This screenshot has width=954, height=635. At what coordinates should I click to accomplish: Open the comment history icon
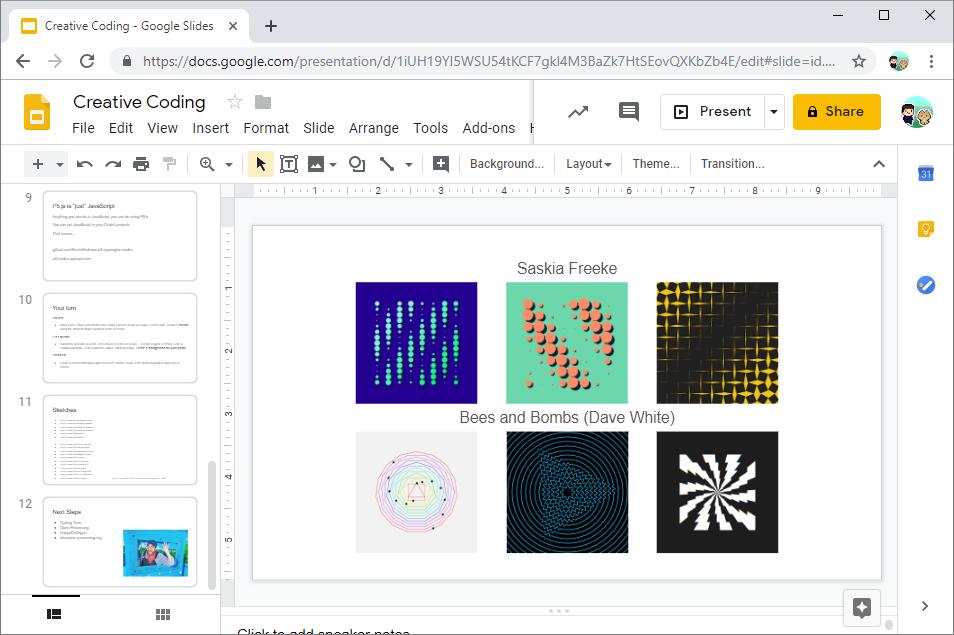628,111
